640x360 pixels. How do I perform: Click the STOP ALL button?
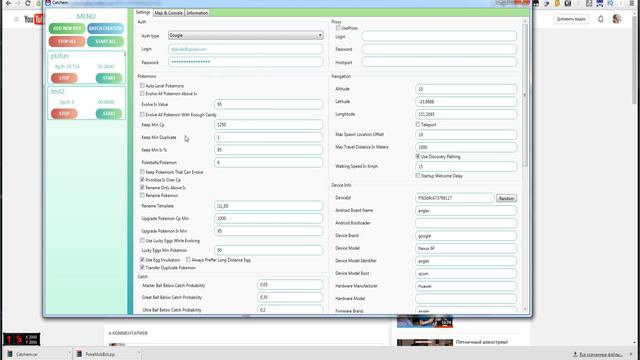click(67, 42)
